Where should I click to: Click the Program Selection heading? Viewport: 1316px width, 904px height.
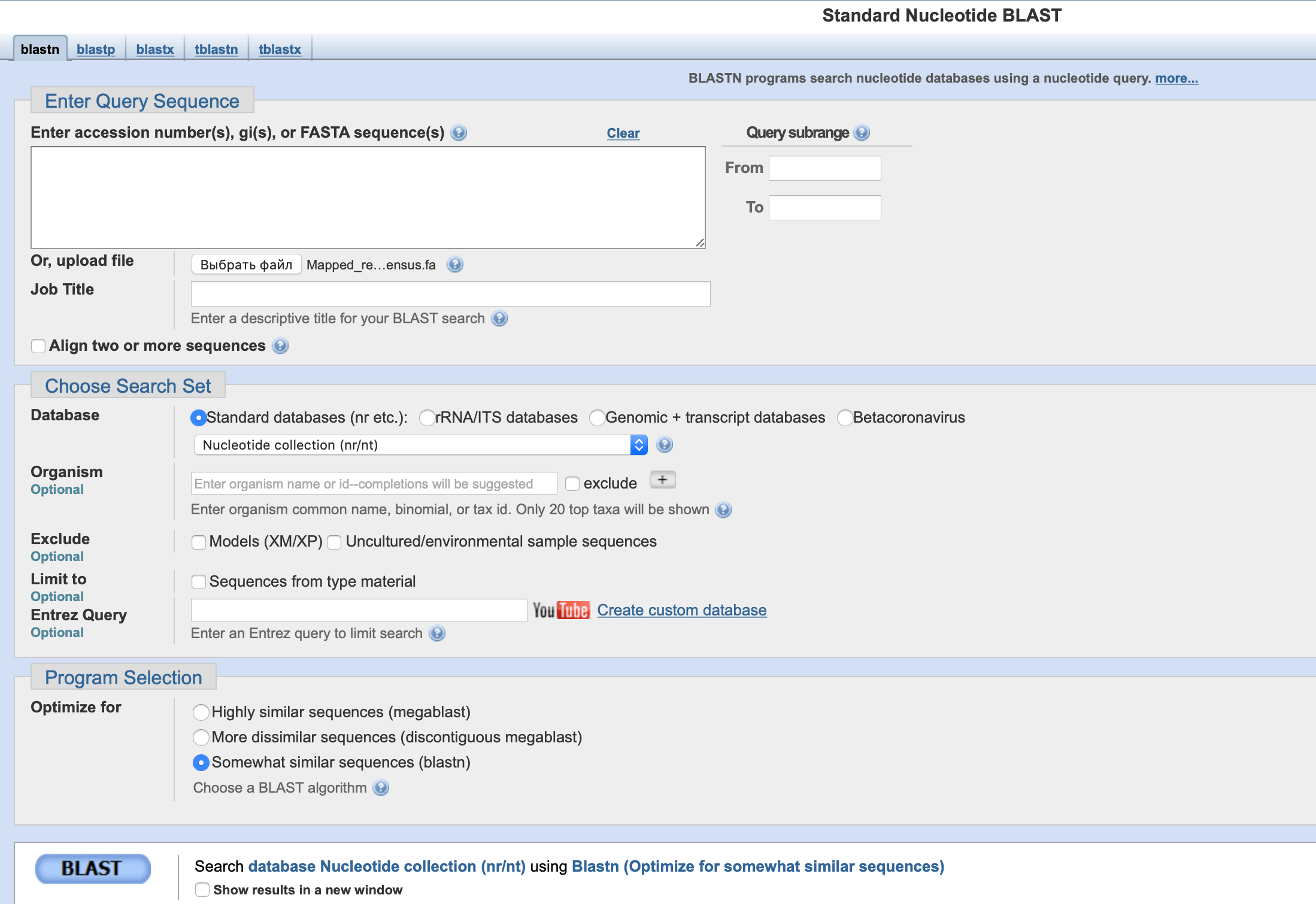[123, 678]
